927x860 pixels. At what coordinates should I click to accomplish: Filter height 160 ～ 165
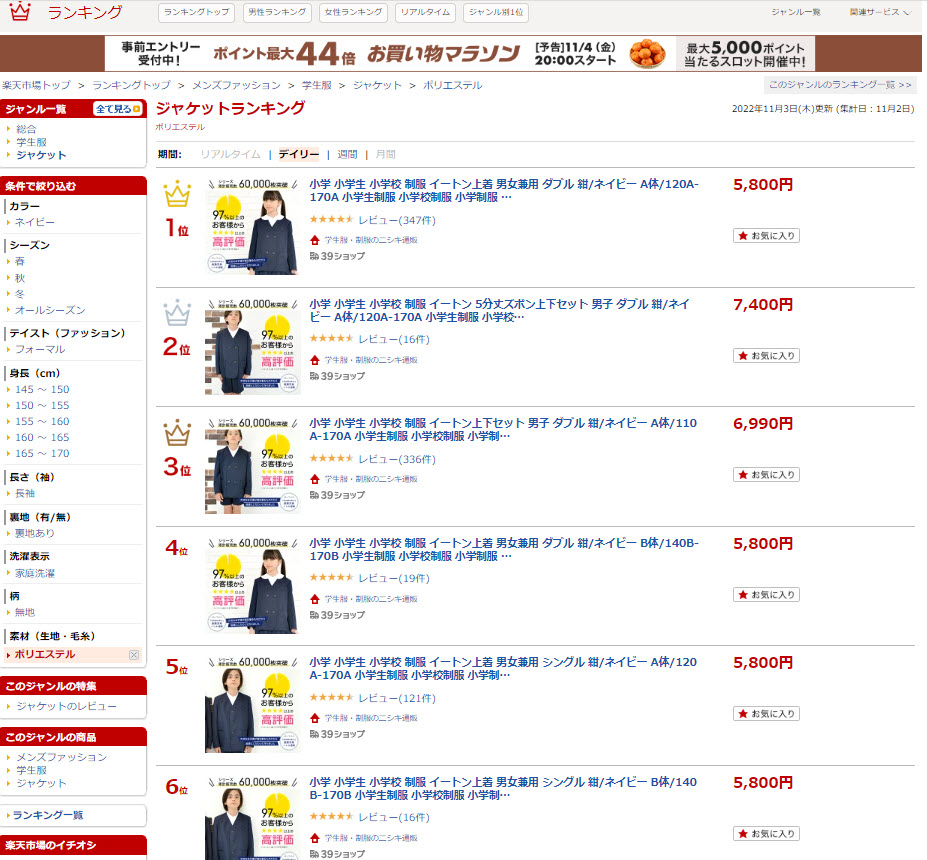pyautogui.click(x=42, y=437)
